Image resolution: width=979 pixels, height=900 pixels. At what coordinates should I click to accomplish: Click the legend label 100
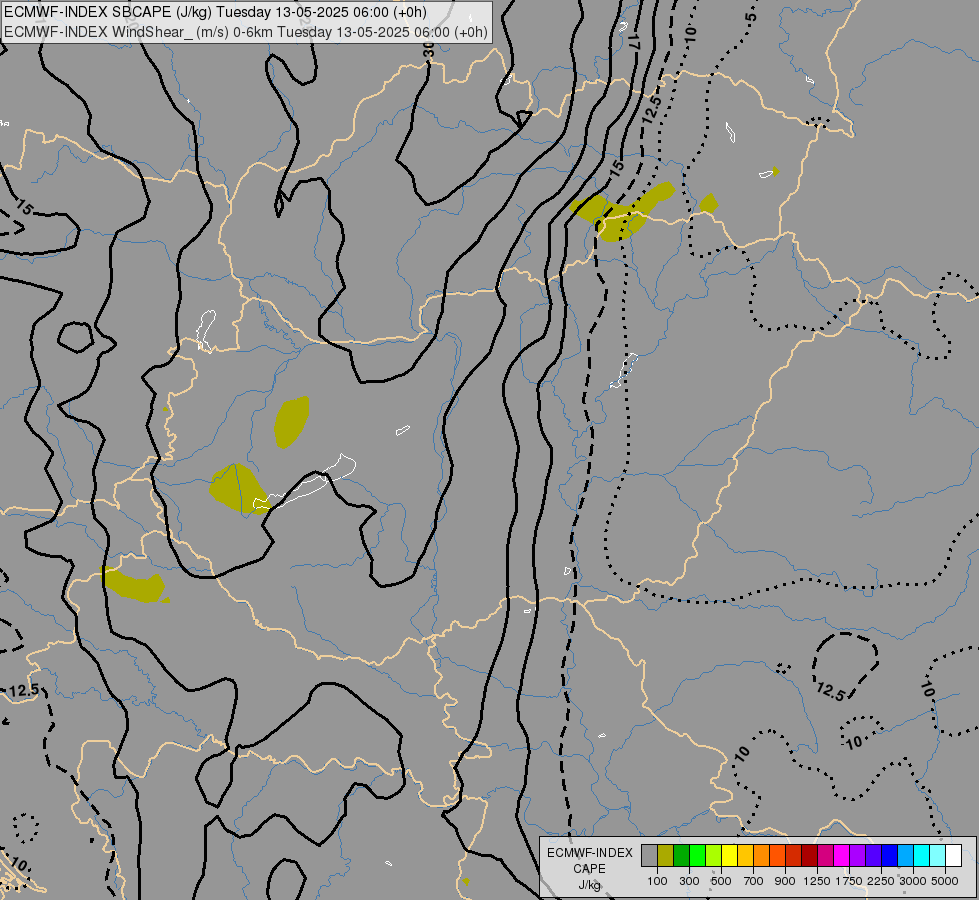[x=657, y=881]
